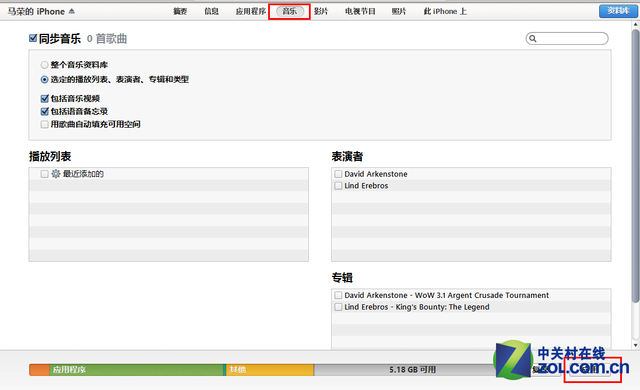Open the 电视节目 tab
Screen dimensions: 640x390
(x=360, y=11)
